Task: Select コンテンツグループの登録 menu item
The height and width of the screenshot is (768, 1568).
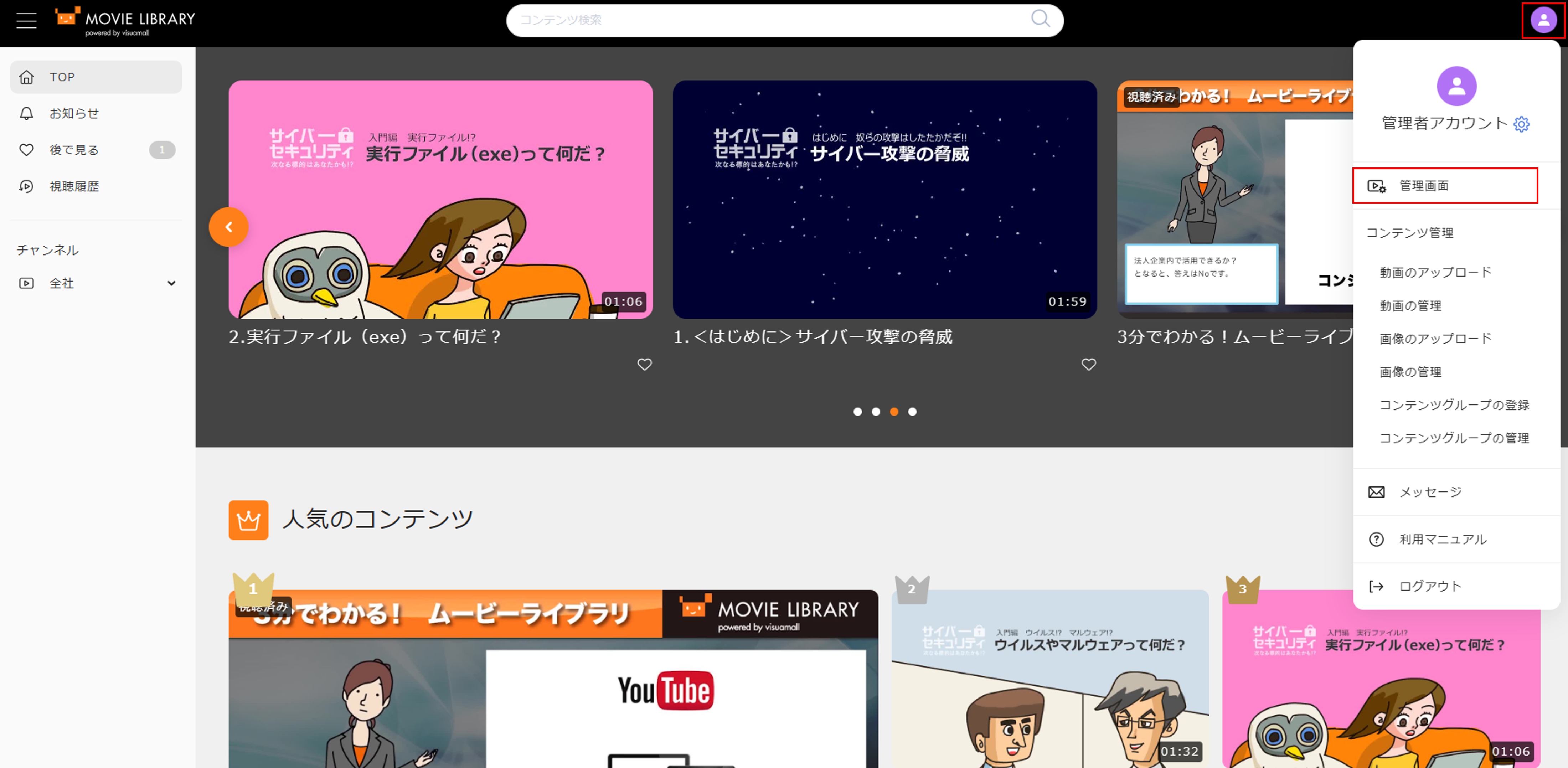Action: [1454, 405]
